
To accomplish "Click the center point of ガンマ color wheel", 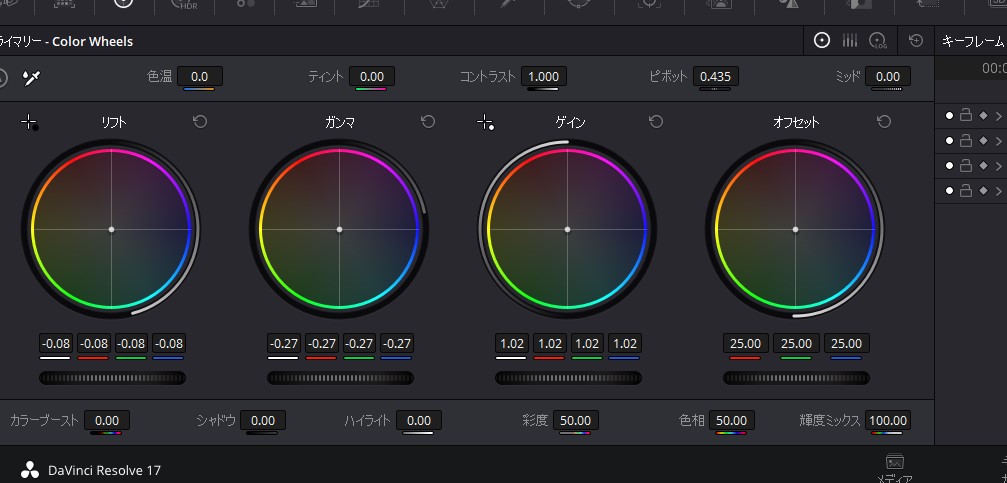I will [340, 229].
